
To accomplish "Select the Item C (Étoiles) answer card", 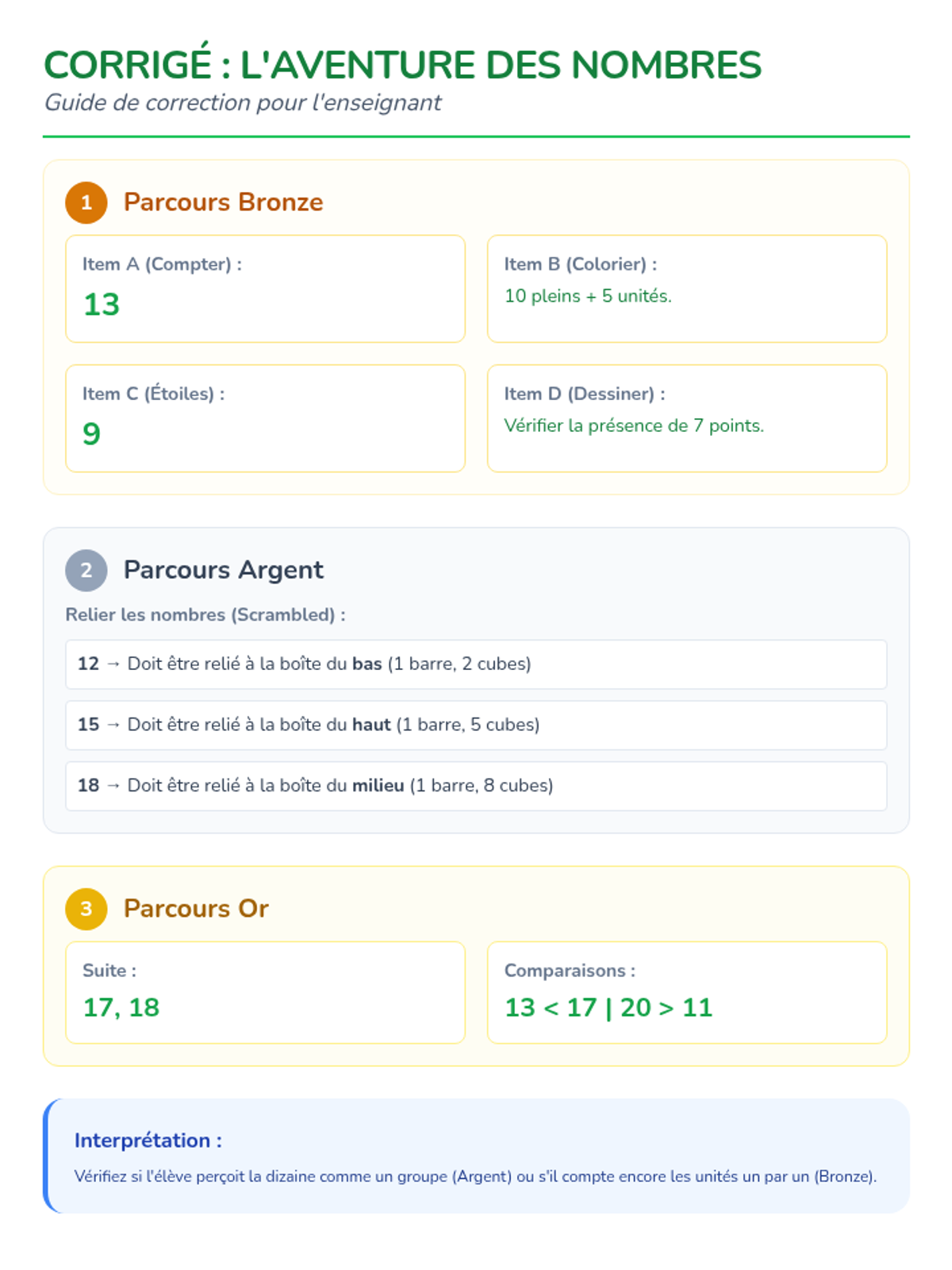I will [x=265, y=418].
